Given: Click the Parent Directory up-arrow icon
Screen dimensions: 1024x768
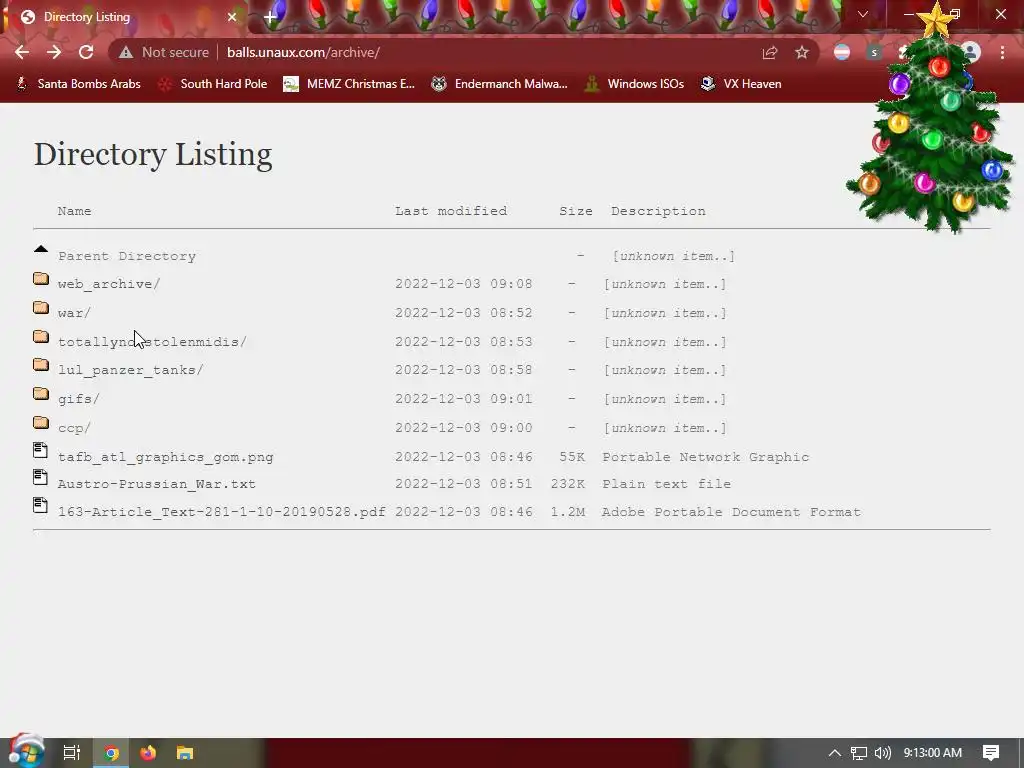Looking at the screenshot, I should click(x=40, y=248).
